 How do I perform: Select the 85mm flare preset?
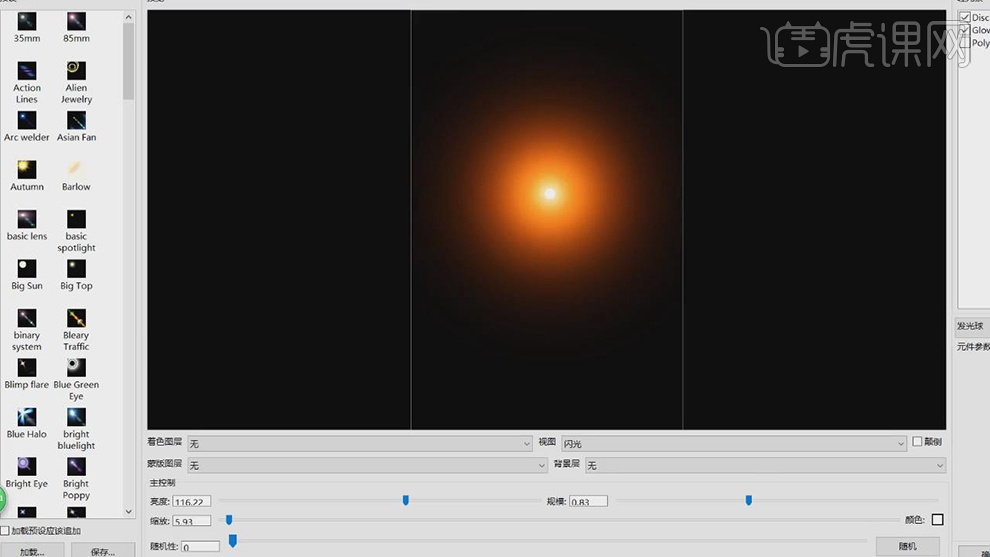coord(76,28)
